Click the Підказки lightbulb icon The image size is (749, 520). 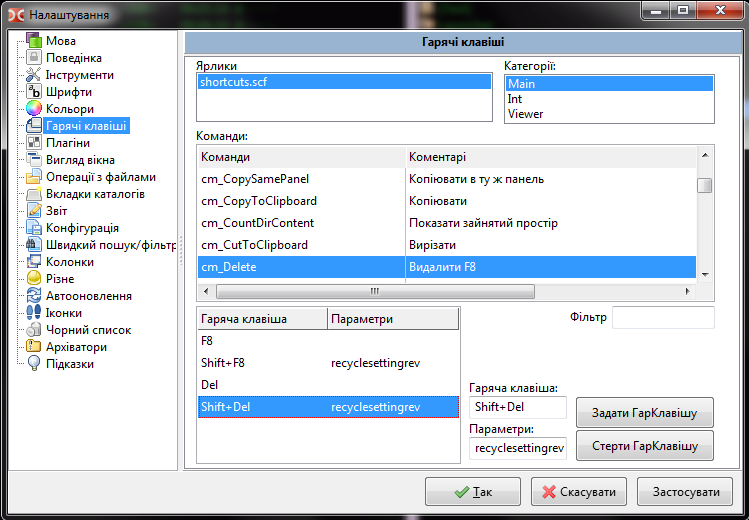(34, 364)
